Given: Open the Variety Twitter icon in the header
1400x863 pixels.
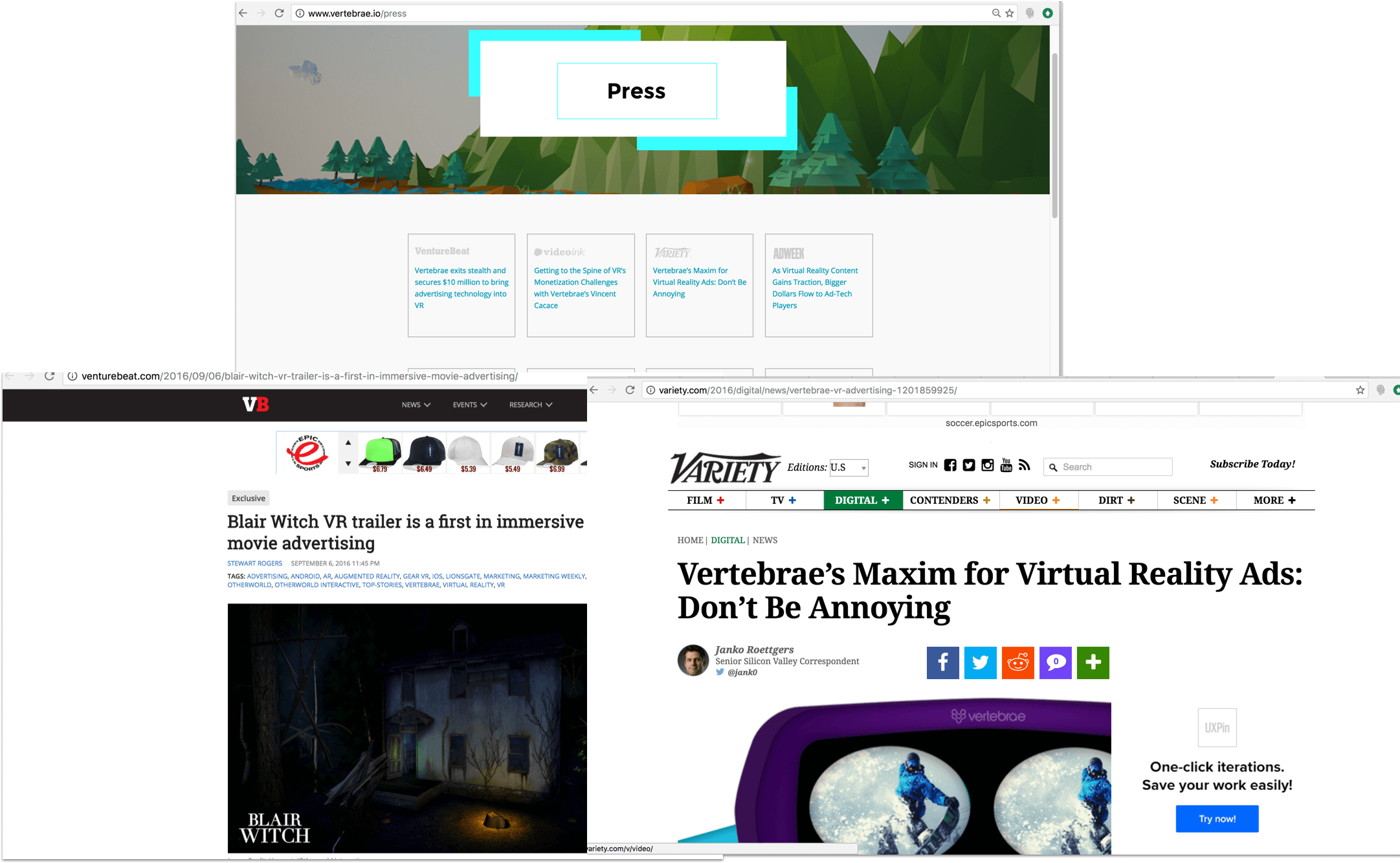Looking at the screenshot, I should coord(969,465).
